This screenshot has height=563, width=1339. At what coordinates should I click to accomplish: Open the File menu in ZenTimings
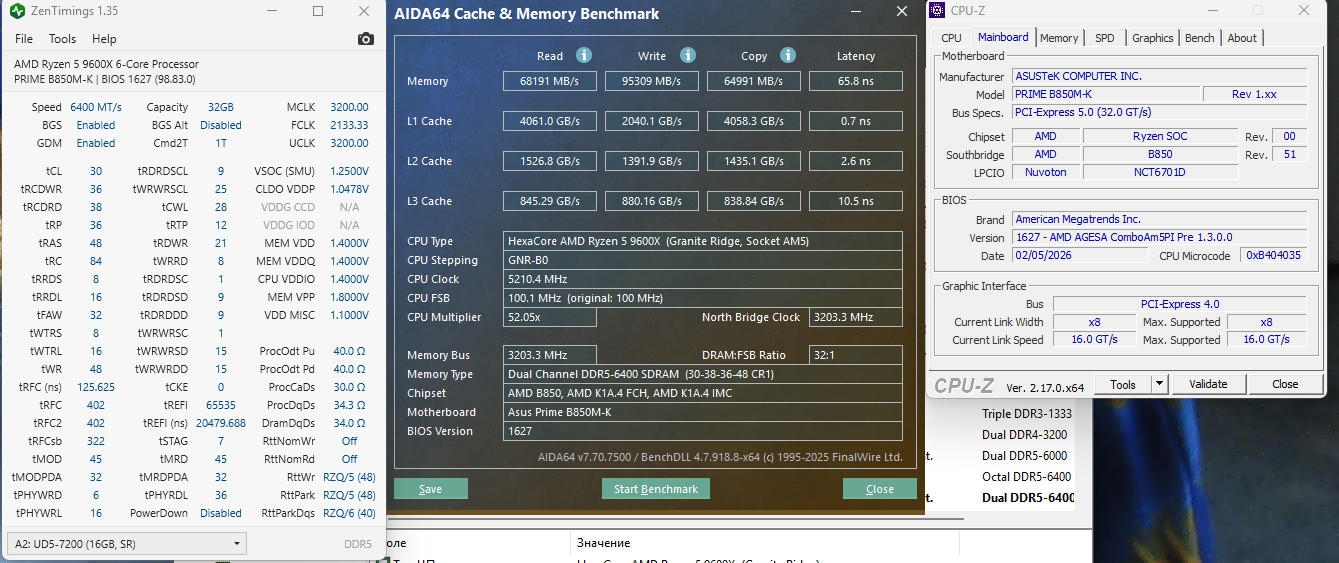tap(24, 39)
